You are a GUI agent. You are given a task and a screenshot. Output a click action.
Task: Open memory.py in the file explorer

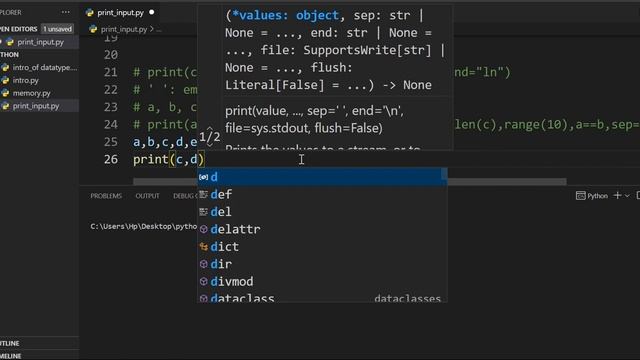click(x=39, y=93)
